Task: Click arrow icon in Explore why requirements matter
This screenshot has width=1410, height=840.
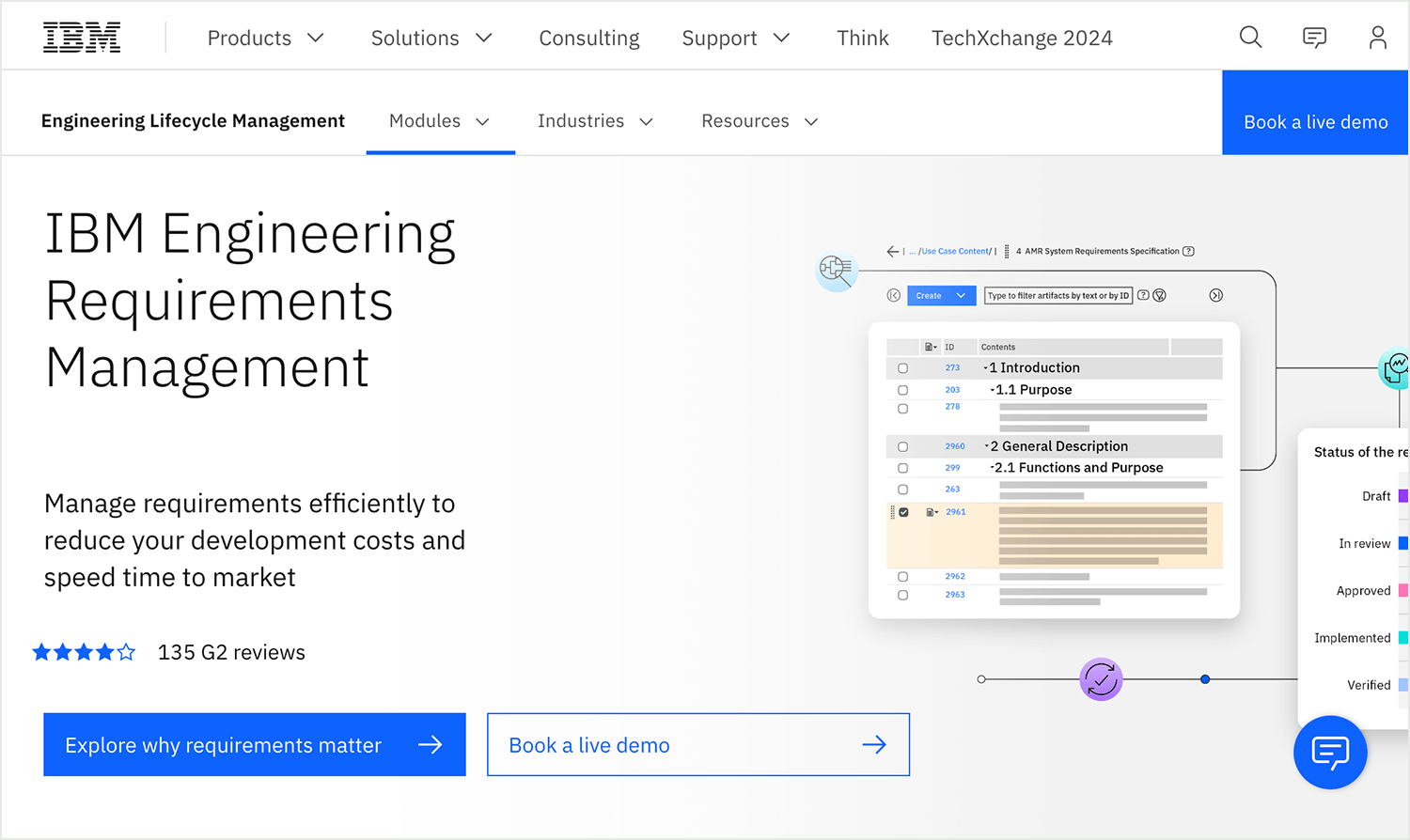Action: (431, 745)
